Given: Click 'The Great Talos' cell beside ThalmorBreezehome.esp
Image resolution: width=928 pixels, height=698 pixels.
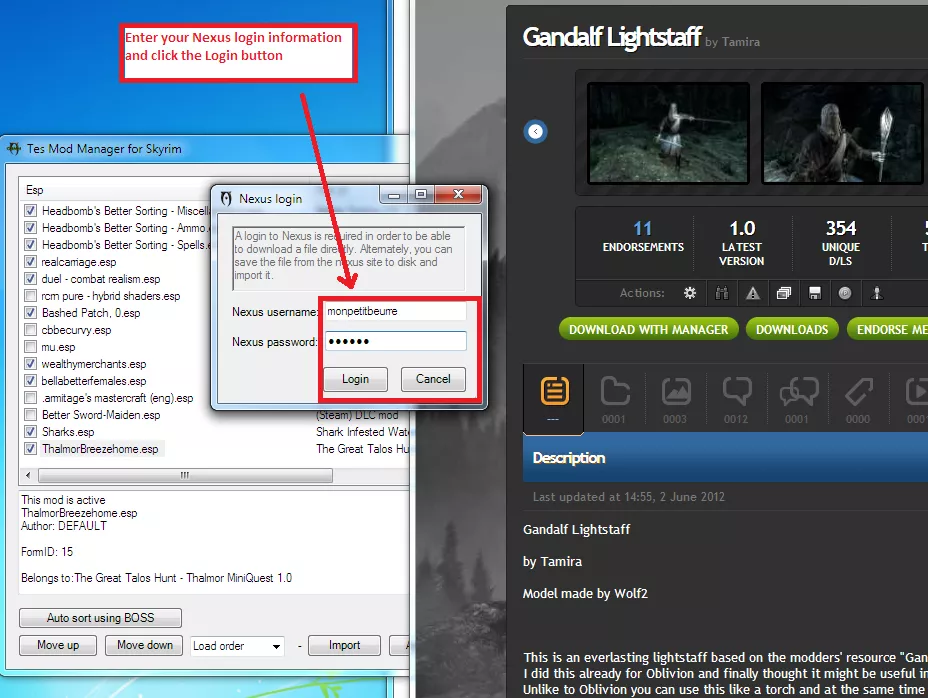Looking at the screenshot, I should coord(362,449).
